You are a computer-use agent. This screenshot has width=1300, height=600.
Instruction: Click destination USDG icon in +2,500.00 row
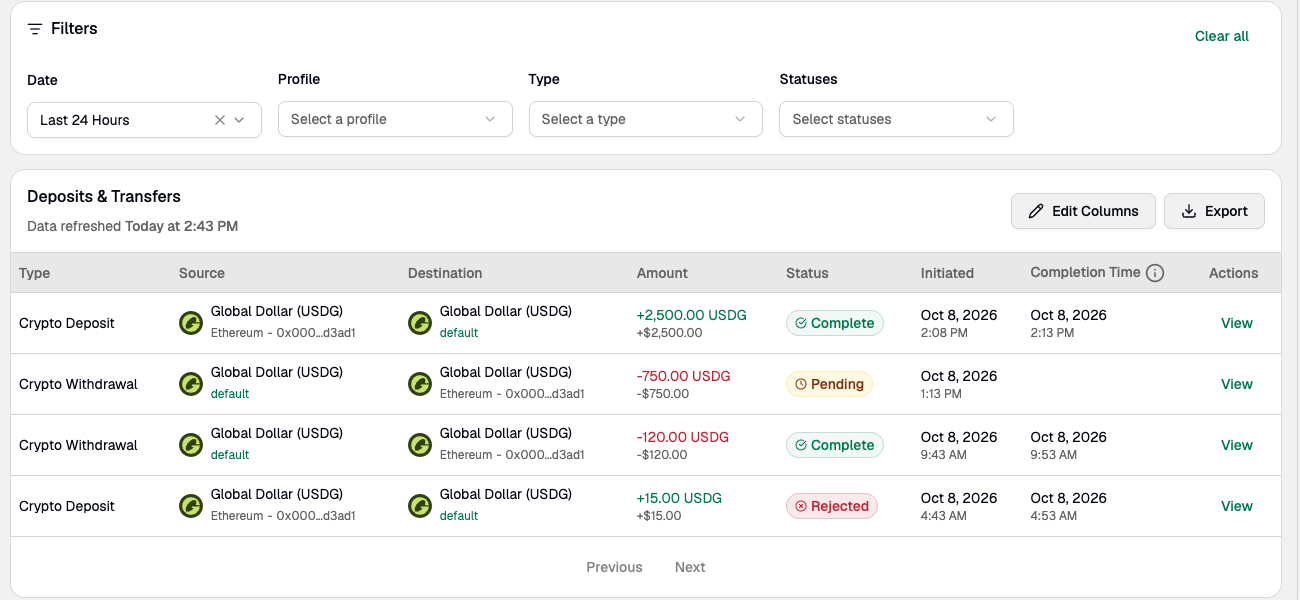click(x=420, y=323)
